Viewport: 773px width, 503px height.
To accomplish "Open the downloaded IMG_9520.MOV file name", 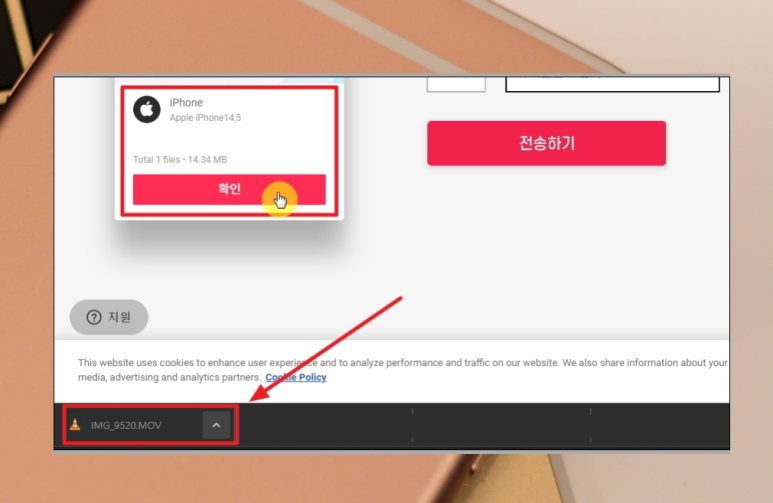I will (126, 426).
